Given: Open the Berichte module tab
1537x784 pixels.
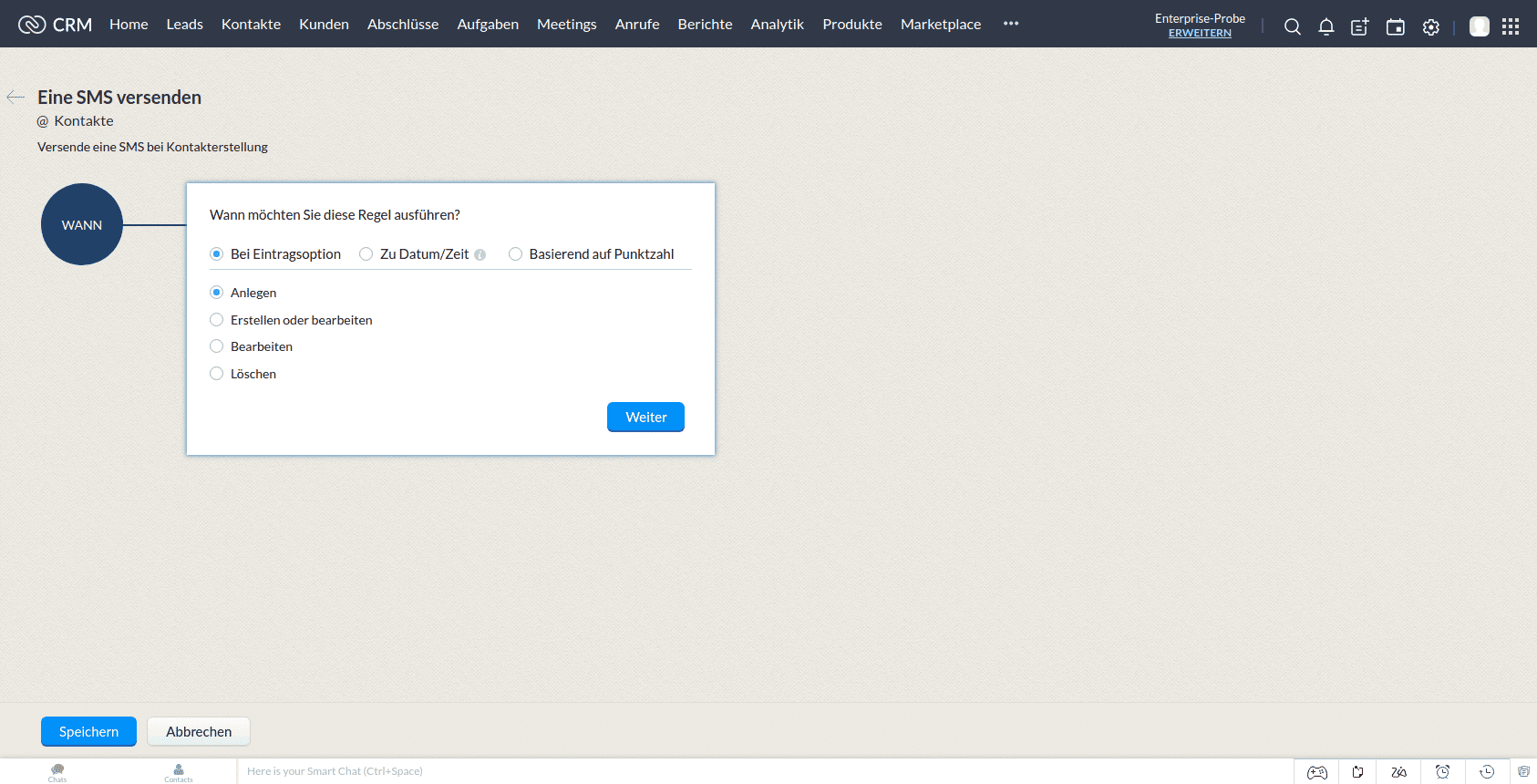Looking at the screenshot, I should 705,25.
